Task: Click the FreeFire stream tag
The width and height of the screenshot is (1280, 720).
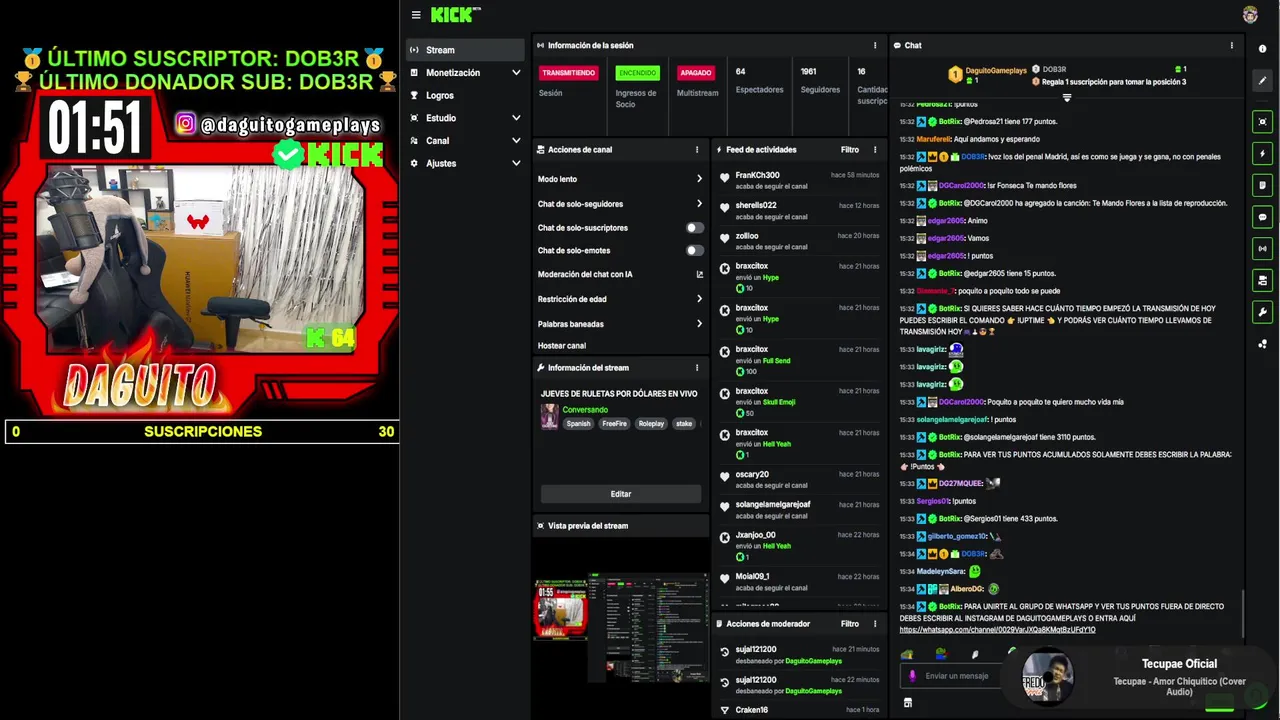Action: (x=614, y=424)
